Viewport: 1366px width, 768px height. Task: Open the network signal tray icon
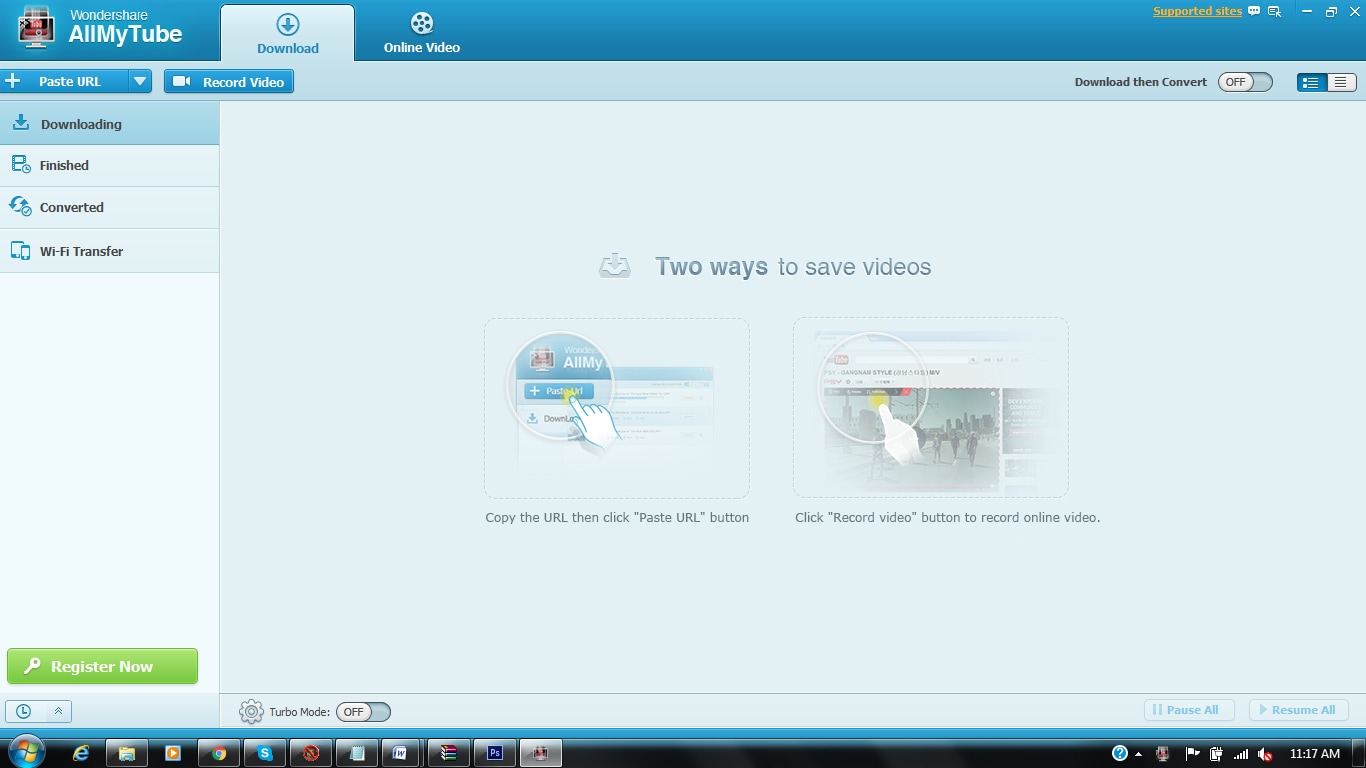1241,753
